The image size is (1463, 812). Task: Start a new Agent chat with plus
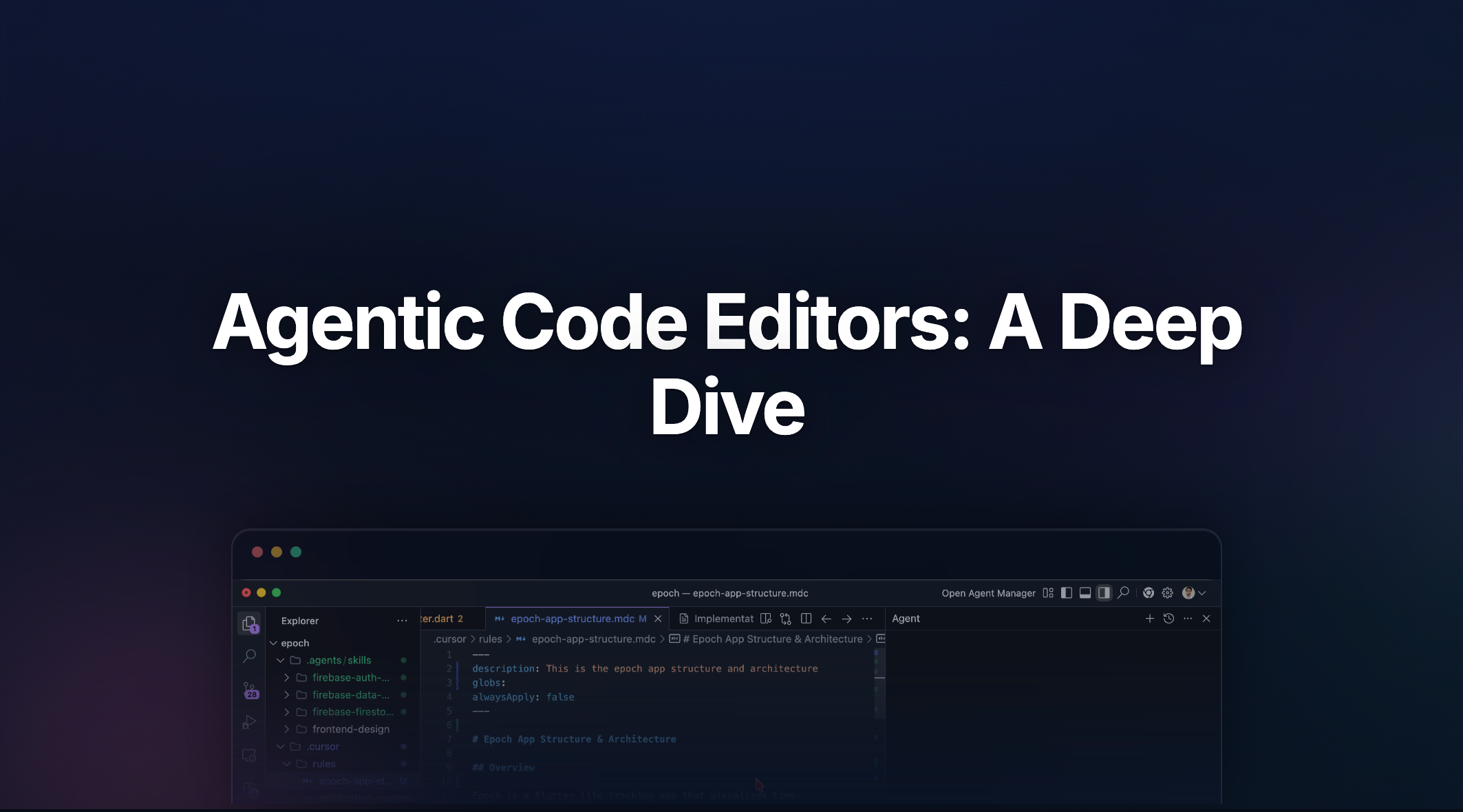[x=1150, y=619]
